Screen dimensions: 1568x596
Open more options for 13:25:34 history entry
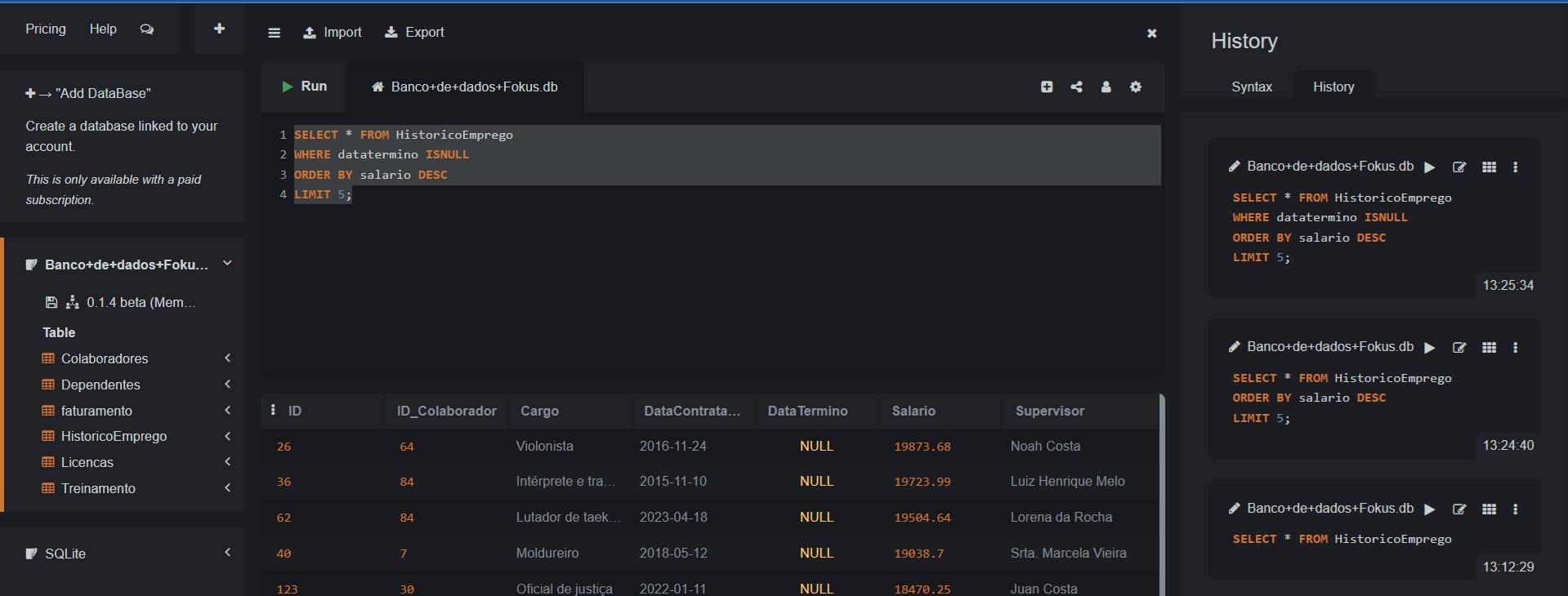pyautogui.click(x=1516, y=167)
